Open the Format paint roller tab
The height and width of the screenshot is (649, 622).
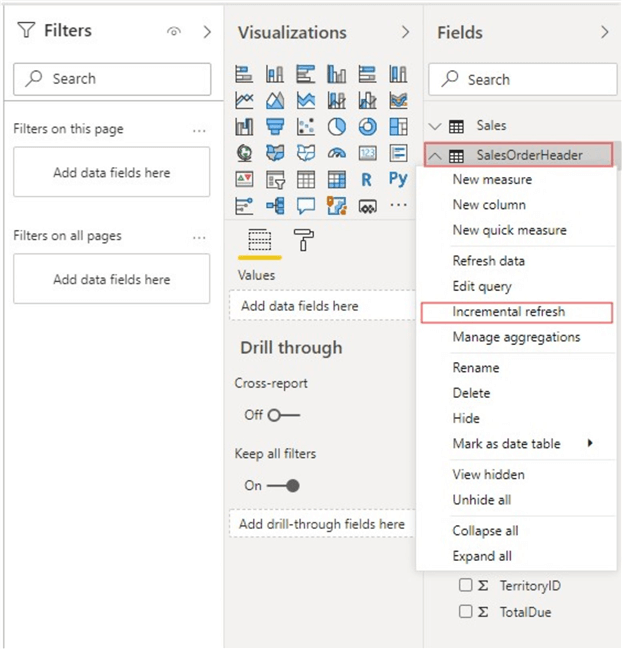[303, 239]
